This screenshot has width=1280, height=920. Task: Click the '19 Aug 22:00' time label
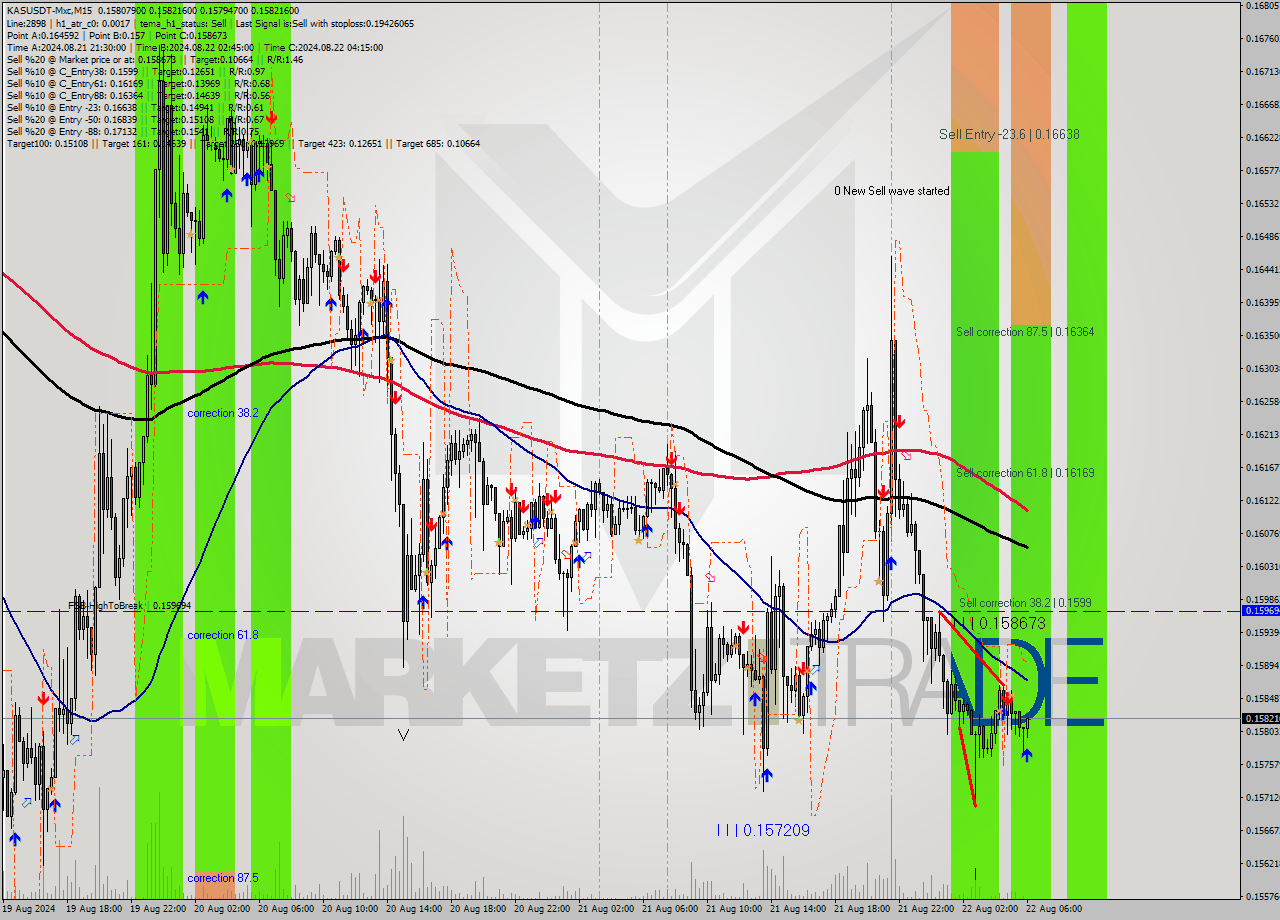point(158,910)
